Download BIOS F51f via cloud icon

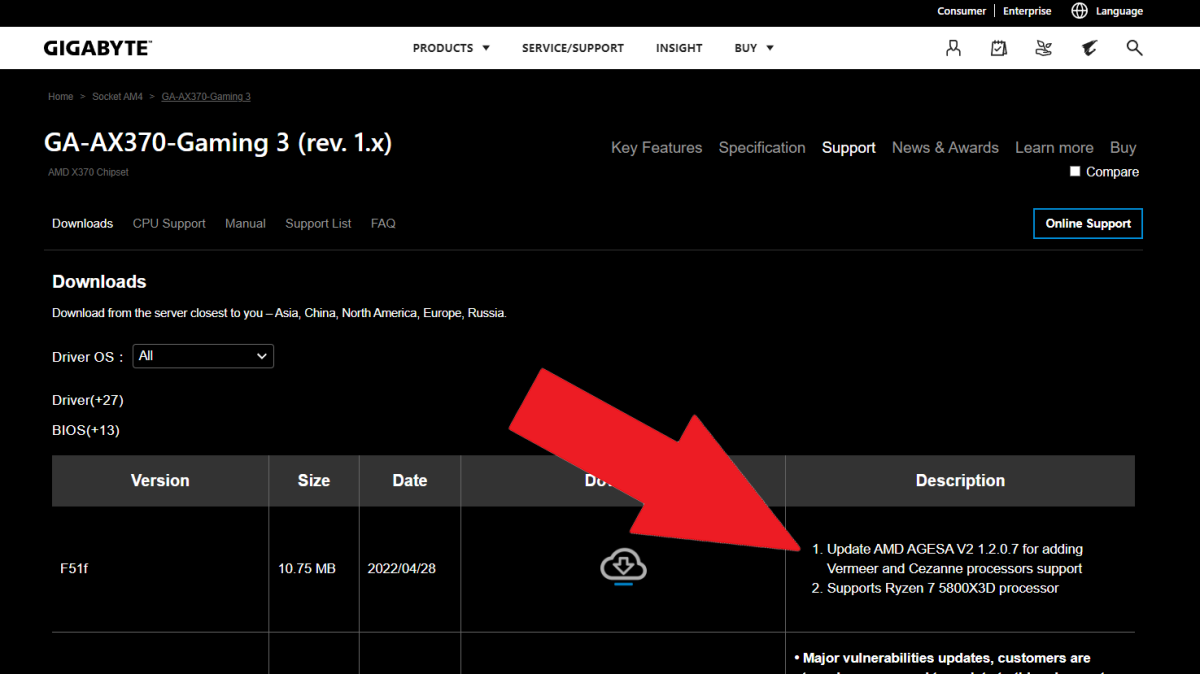pos(623,567)
